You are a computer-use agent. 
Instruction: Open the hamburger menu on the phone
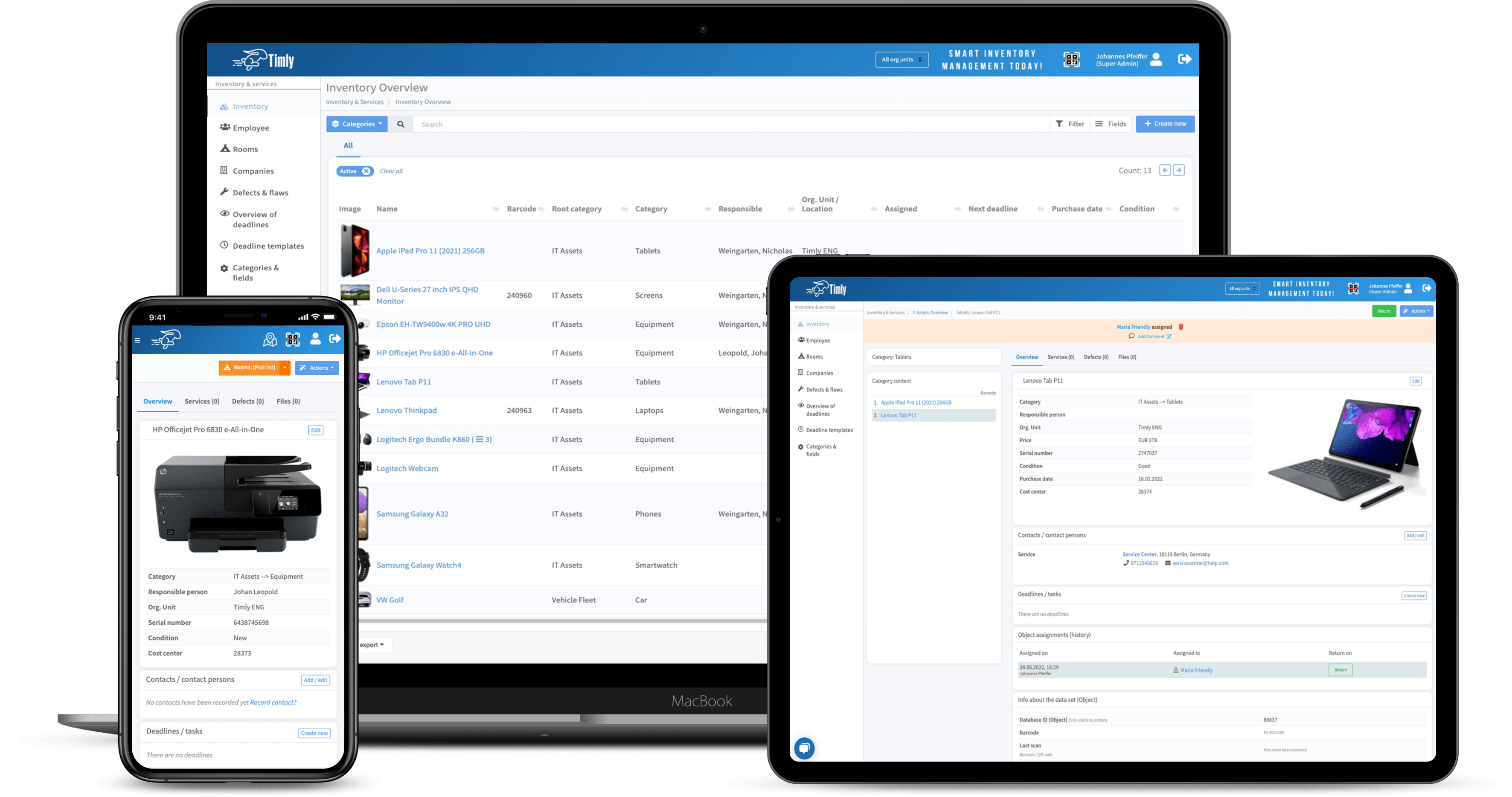[137, 340]
